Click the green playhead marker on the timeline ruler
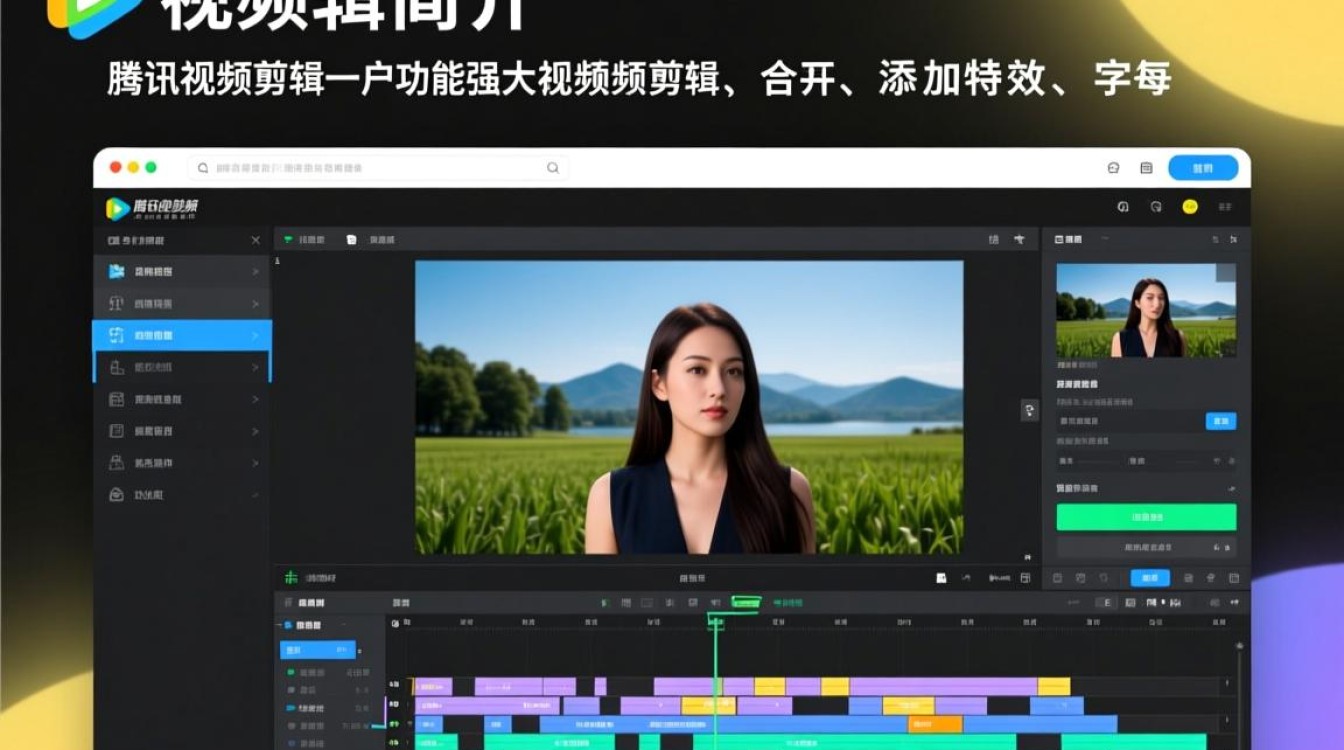The width and height of the screenshot is (1344, 750). (x=715, y=622)
